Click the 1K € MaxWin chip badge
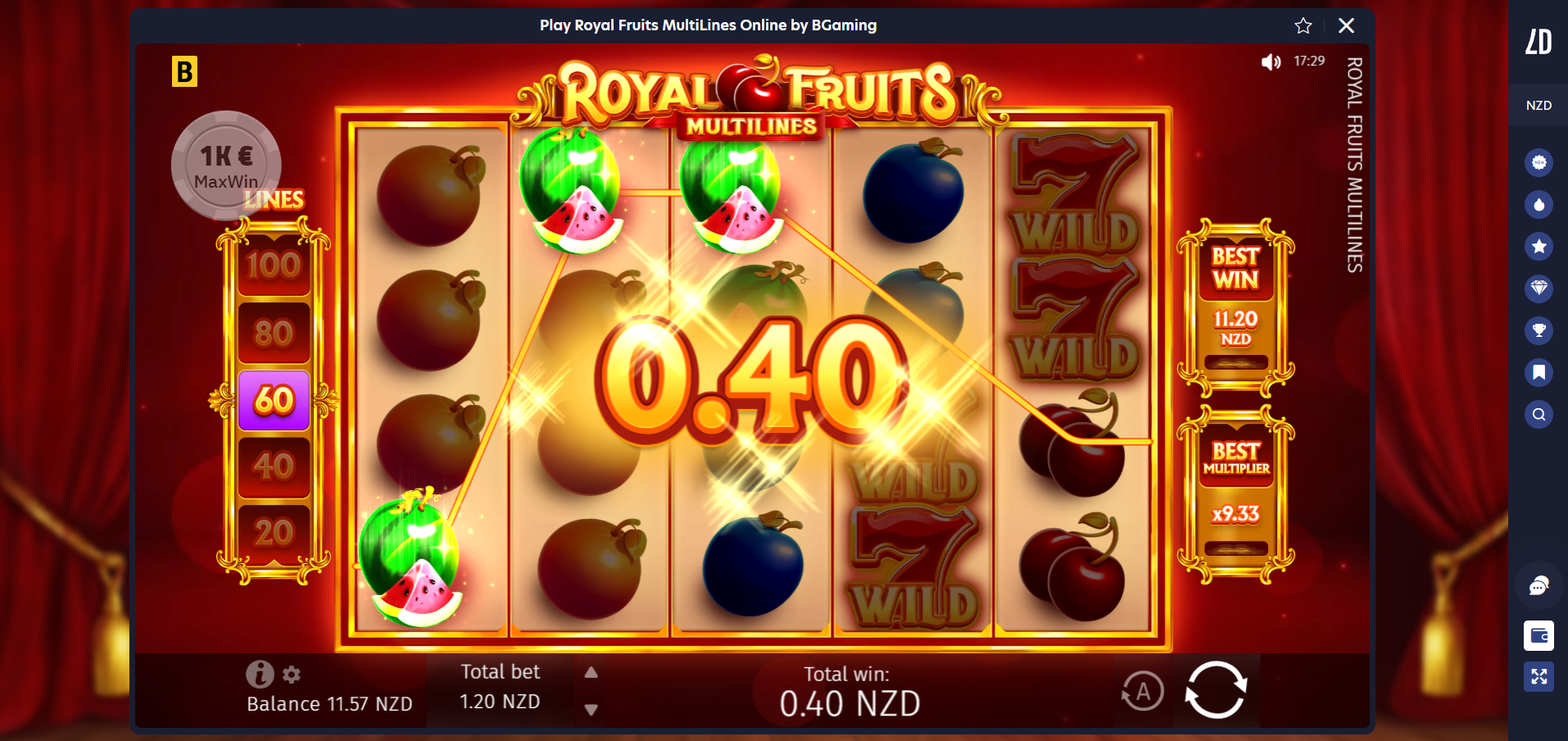Image resolution: width=1568 pixels, height=741 pixels. pyautogui.click(x=226, y=166)
